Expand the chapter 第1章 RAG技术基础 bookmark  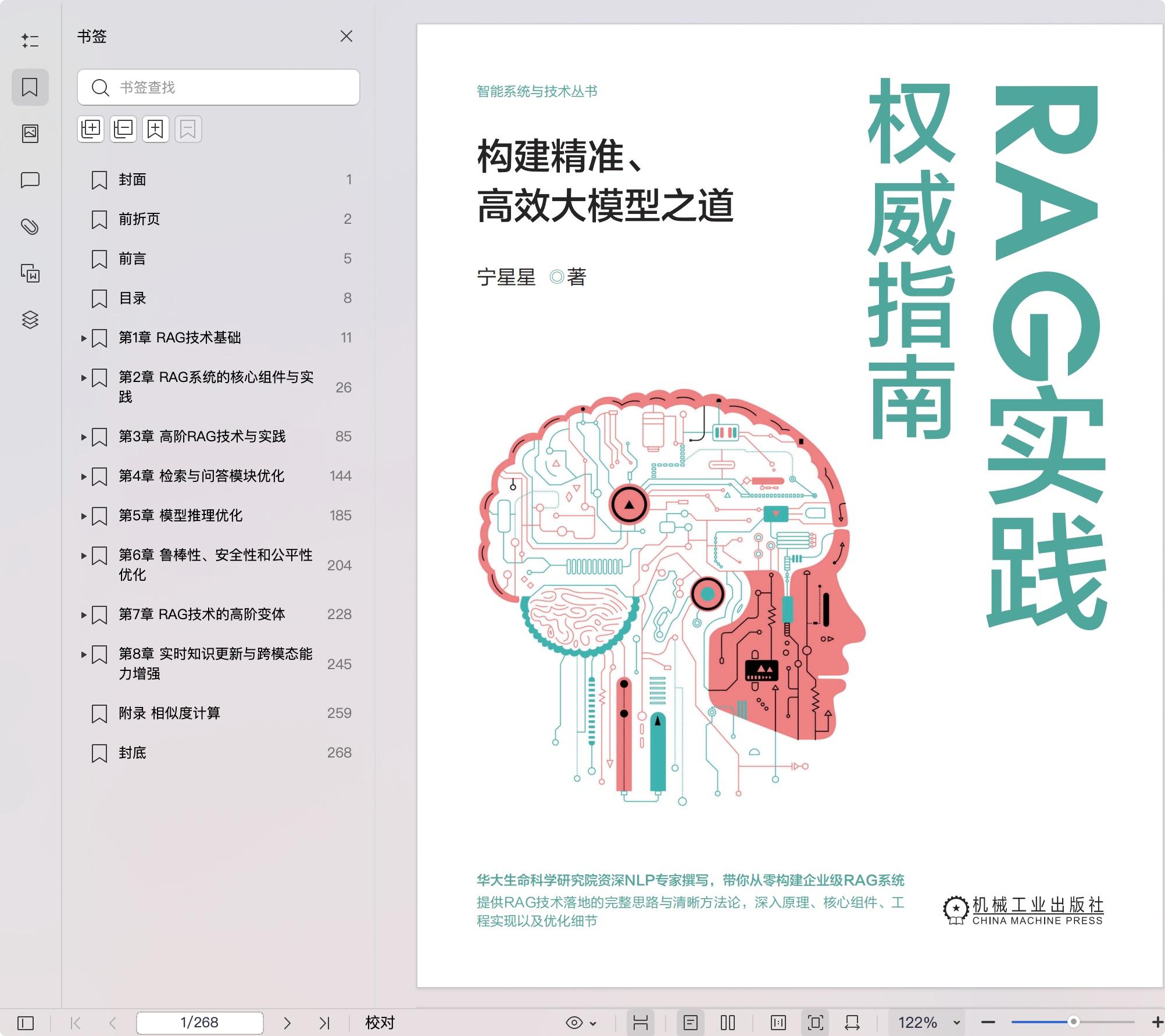pos(83,337)
